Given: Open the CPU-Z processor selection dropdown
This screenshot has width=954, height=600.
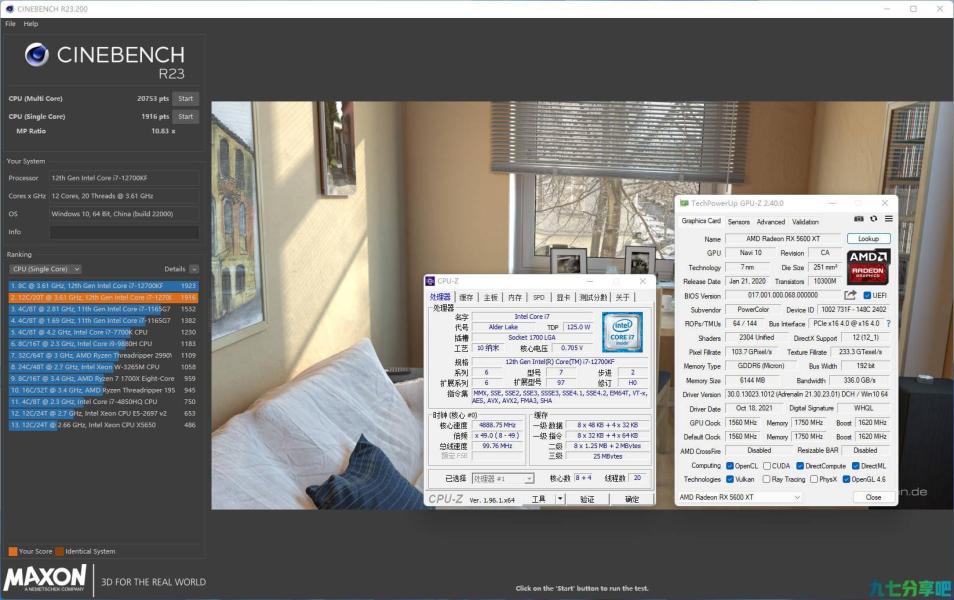Looking at the screenshot, I should point(503,478).
